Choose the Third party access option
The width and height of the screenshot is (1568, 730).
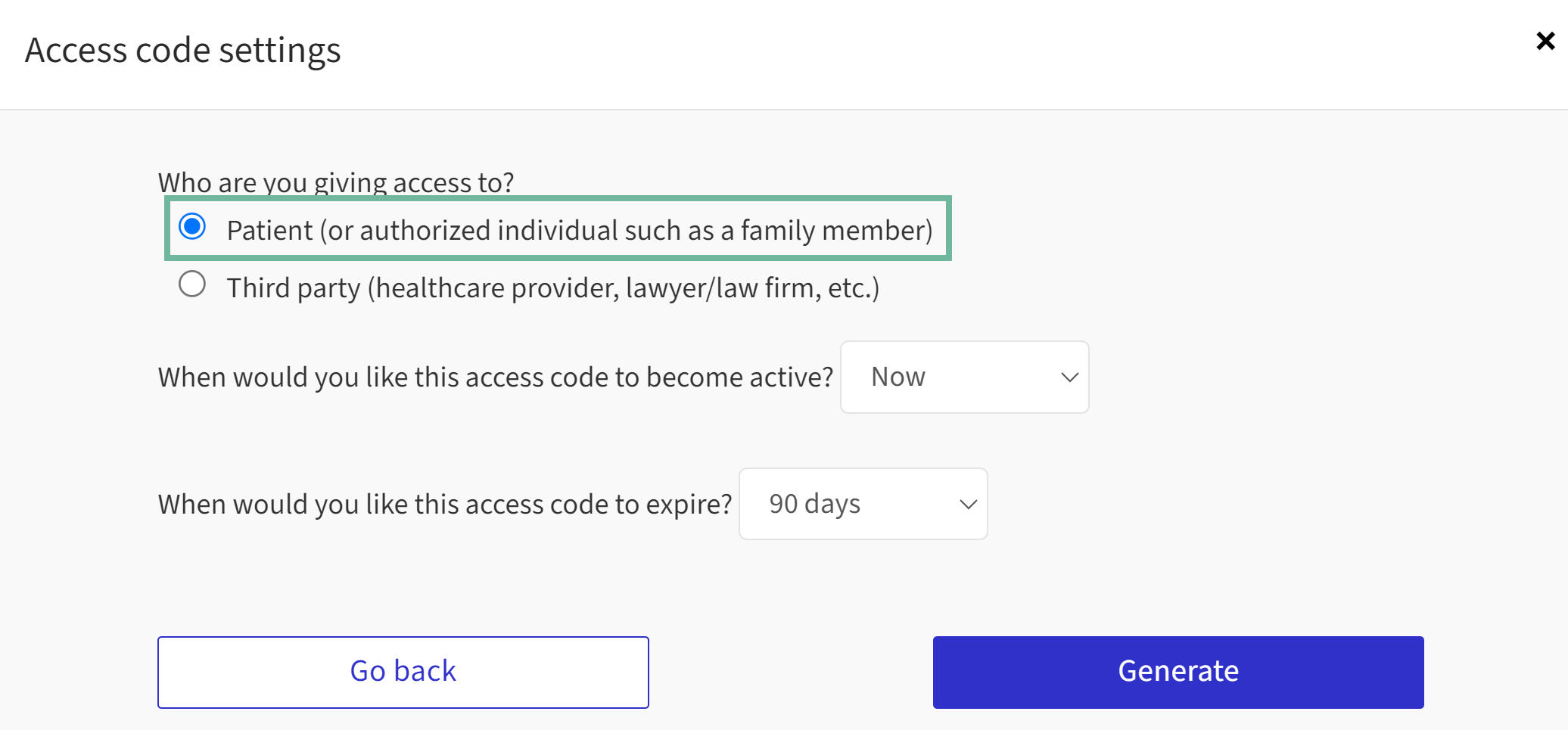coord(193,284)
